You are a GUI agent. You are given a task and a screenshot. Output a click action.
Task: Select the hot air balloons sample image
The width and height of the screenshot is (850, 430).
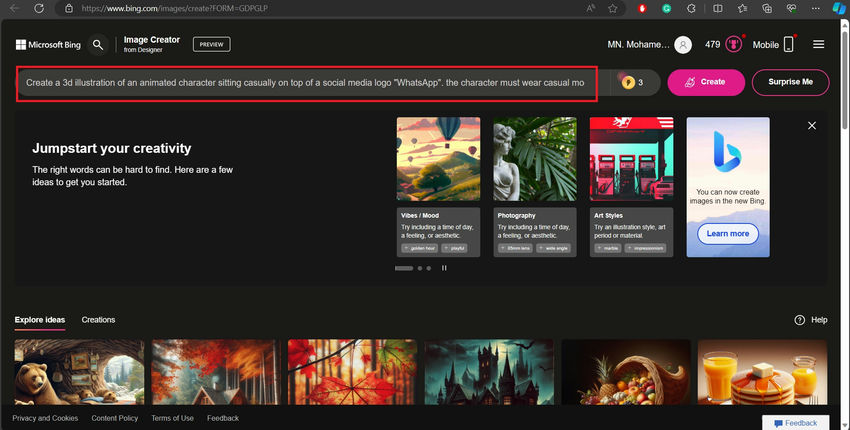pos(438,159)
